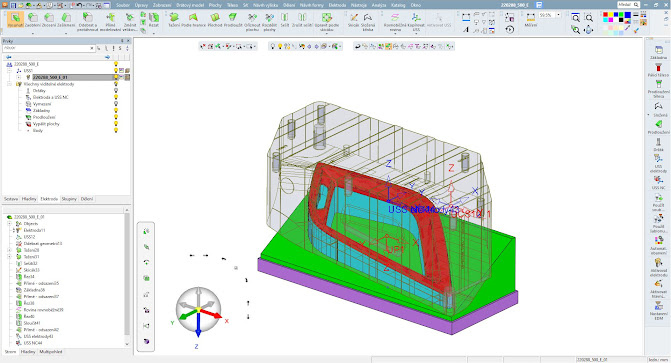The width and height of the screenshot is (671, 363).
Task: Toggle bulb for Všechny viditelné elektrody
Action: click(x=116, y=84)
